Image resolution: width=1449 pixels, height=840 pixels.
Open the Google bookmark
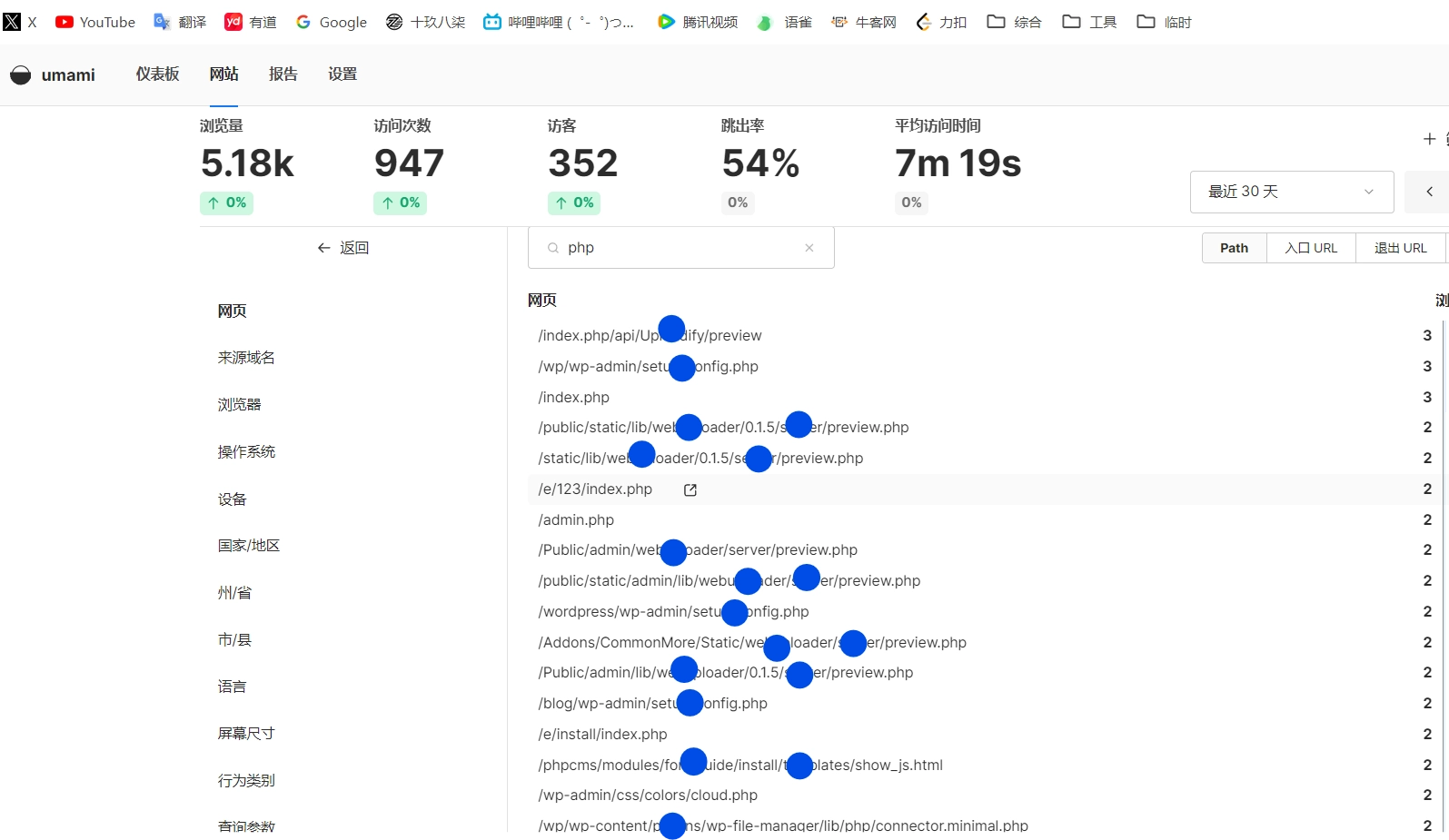pyautogui.click(x=332, y=22)
